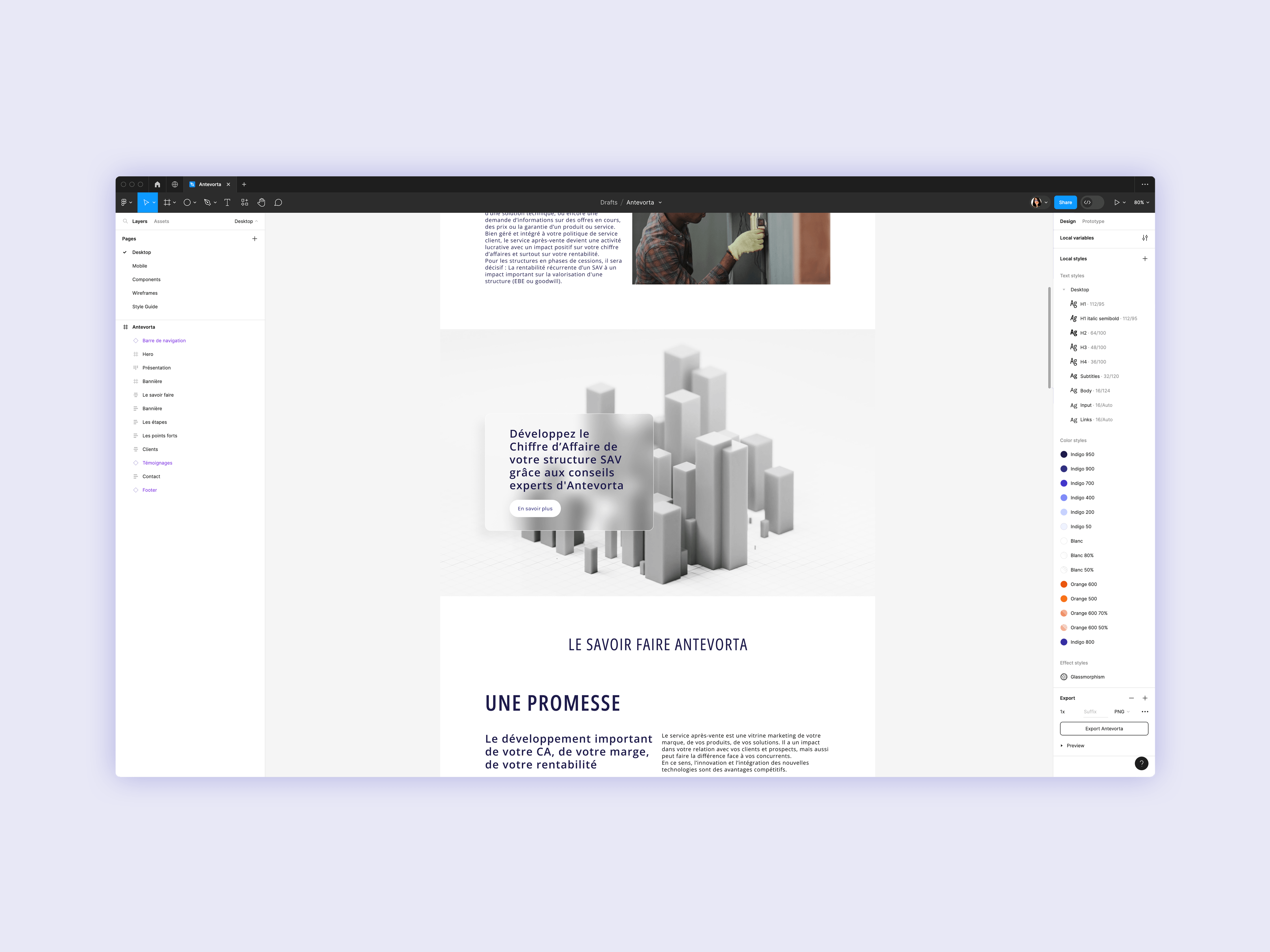Select the Frame tool
Image resolution: width=1270 pixels, height=952 pixels.
[167, 203]
